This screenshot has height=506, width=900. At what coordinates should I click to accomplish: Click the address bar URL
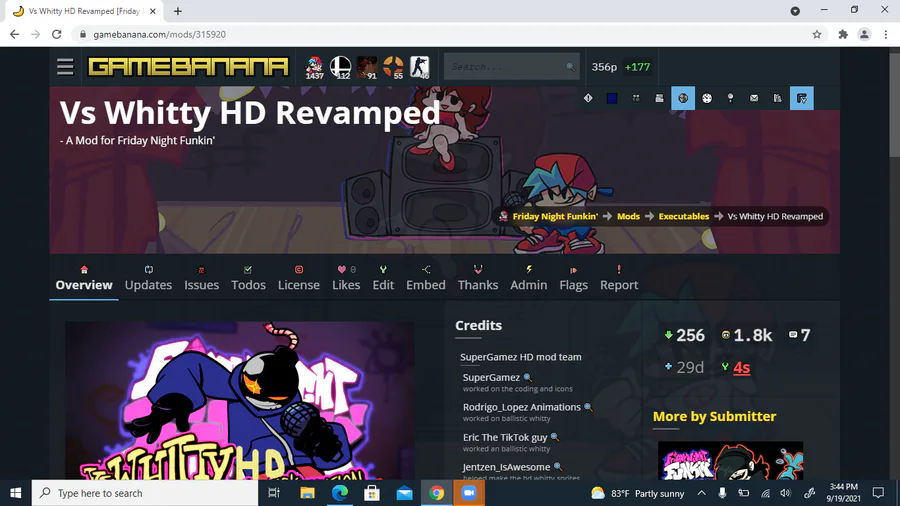click(x=160, y=34)
